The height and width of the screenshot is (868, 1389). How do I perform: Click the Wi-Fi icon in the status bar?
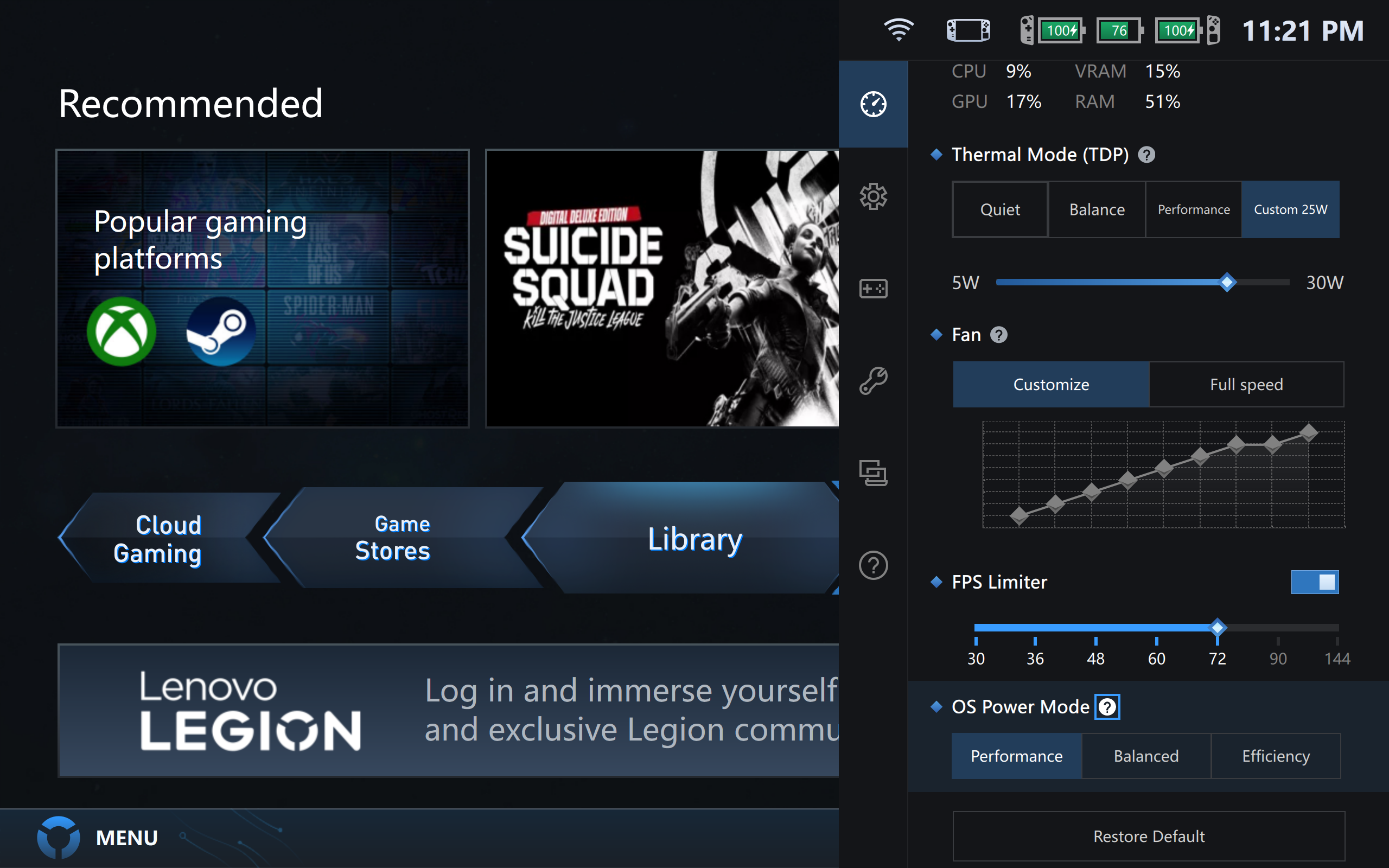click(x=899, y=30)
